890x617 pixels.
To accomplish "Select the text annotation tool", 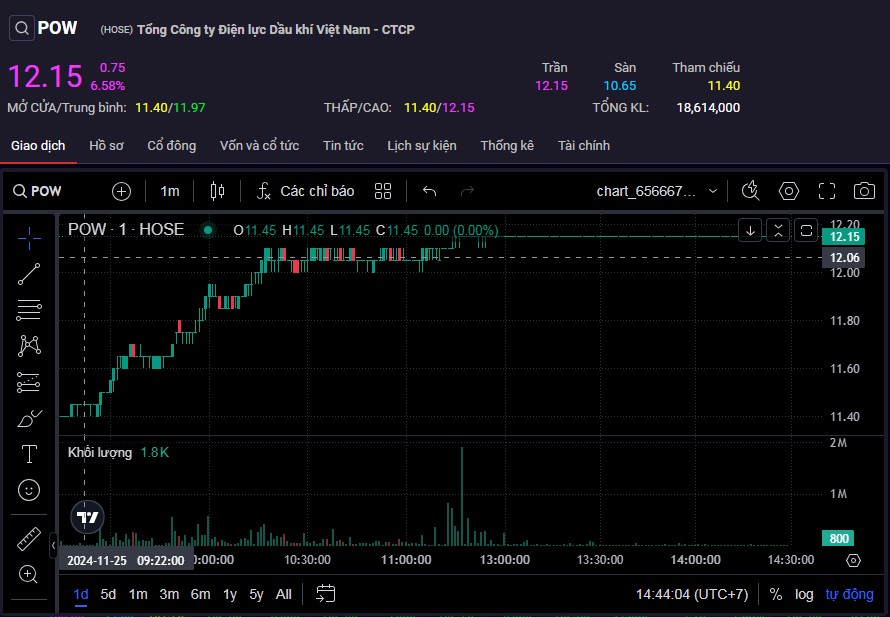I will [x=30, y=454].
